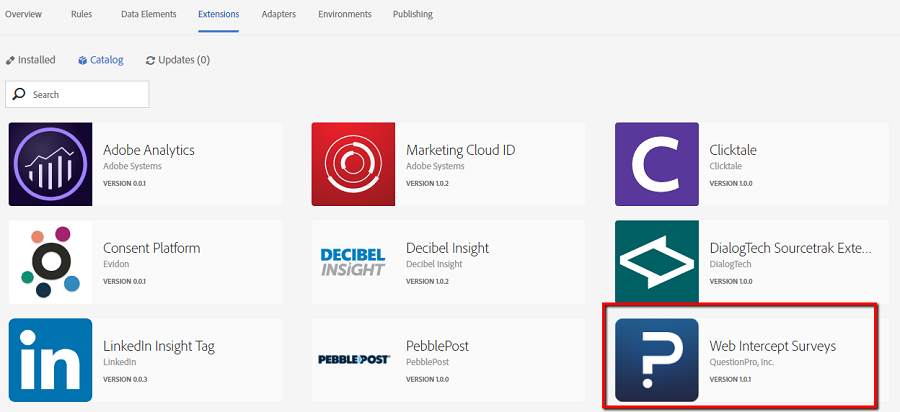Screen dimensions: 900x412
Task: Click the Web Intercept Surveys title
Action: [x=772, y=346]
